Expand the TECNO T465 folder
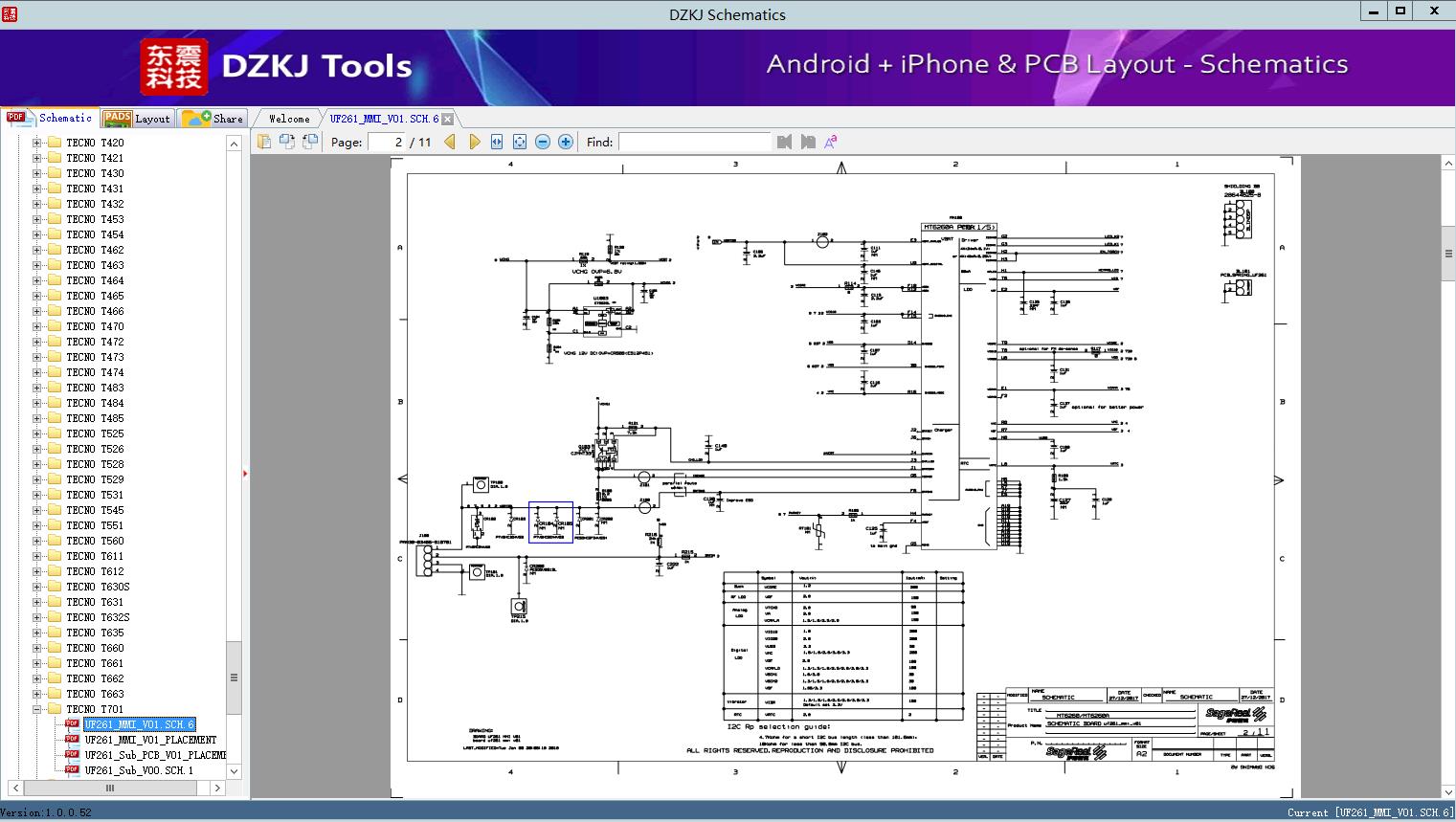1456x822 pixels. [36, 296]
